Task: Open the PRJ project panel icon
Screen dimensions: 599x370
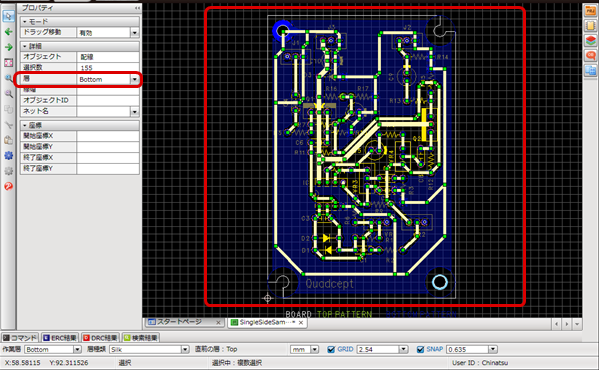Action: 590,11
